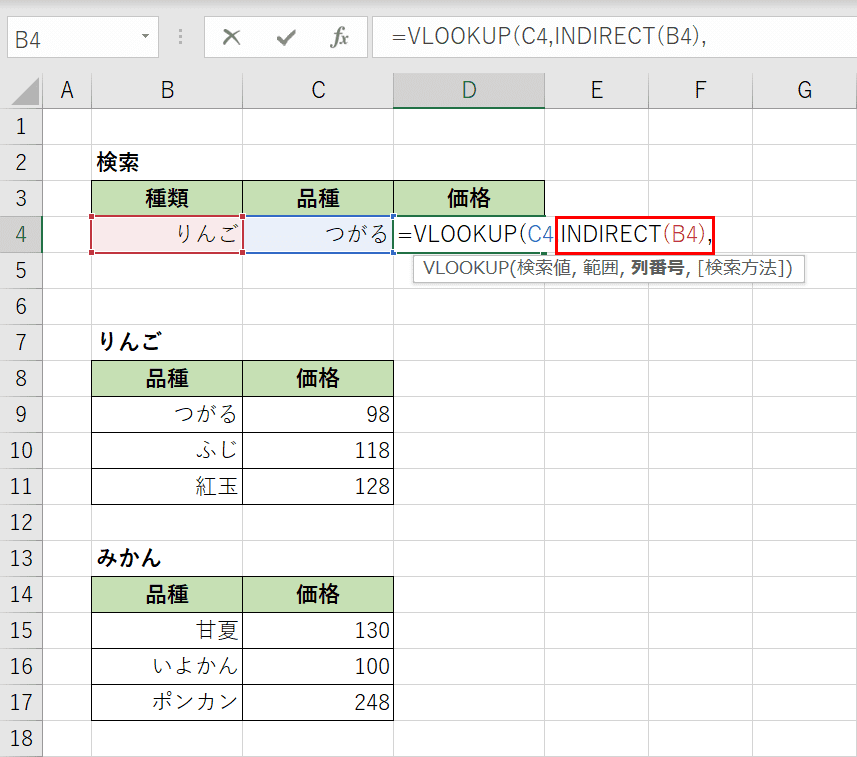Cancel the formula entry with X icon
This screenshot has width=857, height=757.
231,37
